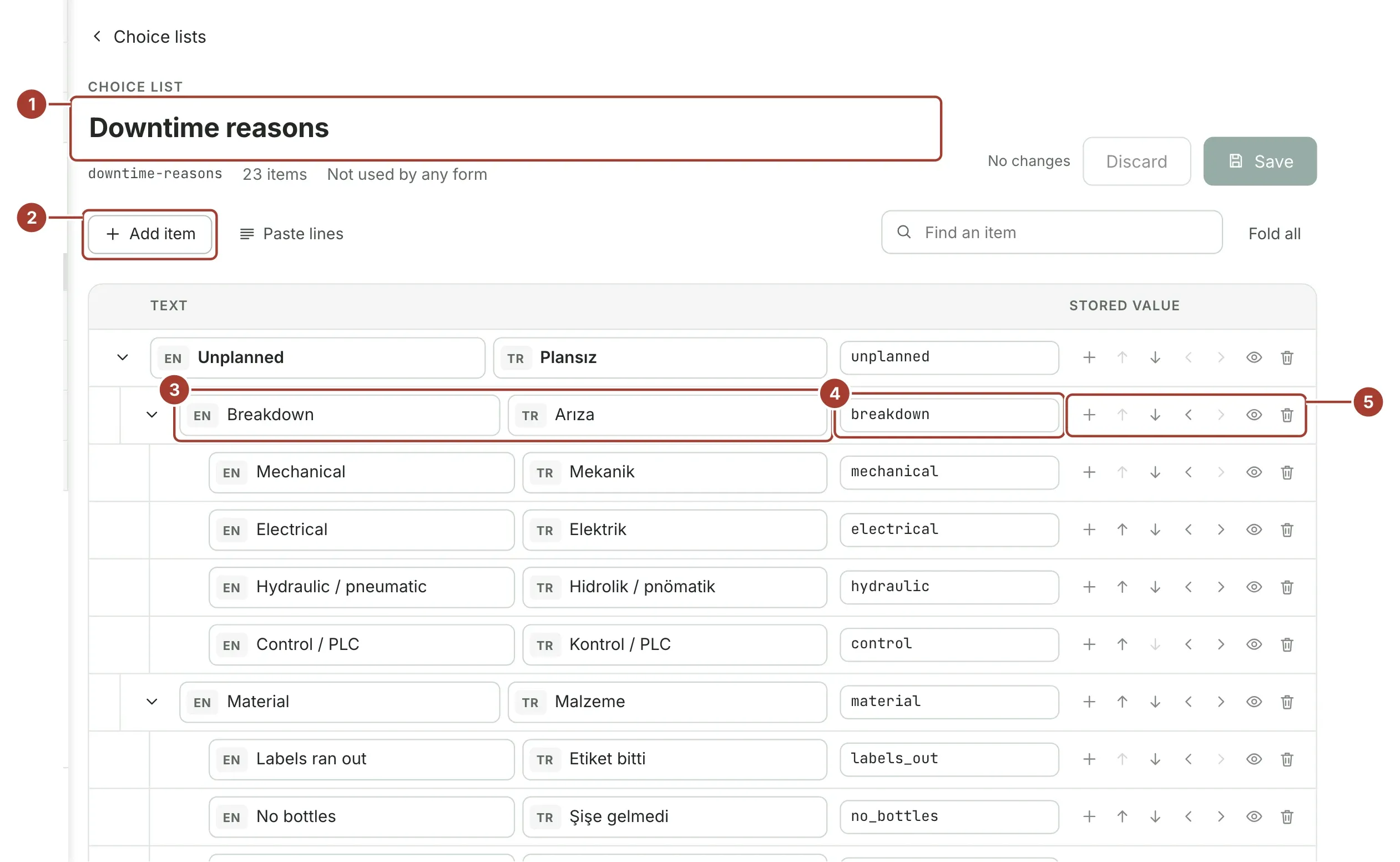The image size is (1400, 862).
Task: Toggle visibility of the Electrical item
Action: click(1254, 530)
